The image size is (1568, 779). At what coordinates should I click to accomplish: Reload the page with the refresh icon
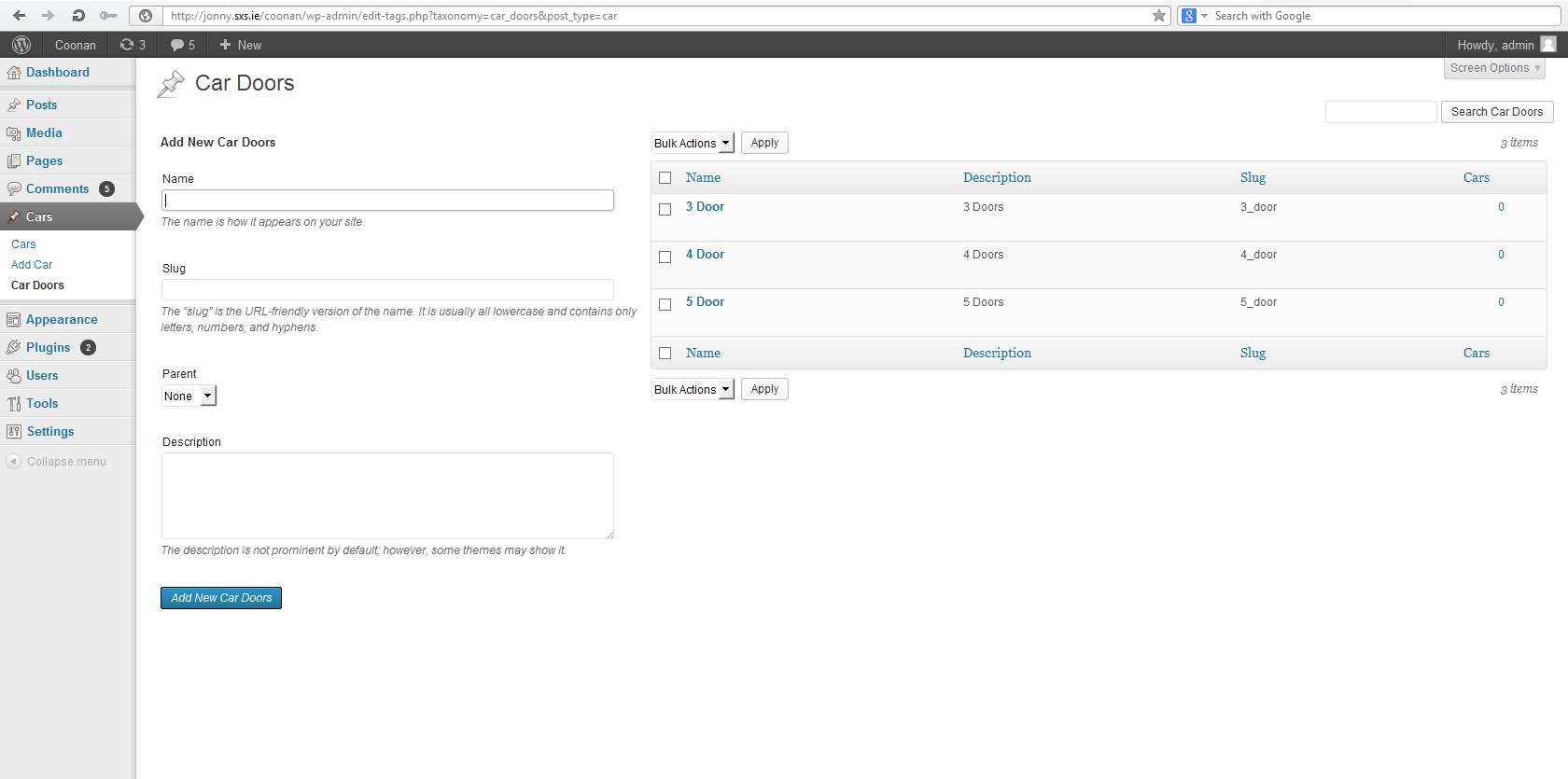tap(78, 16)
